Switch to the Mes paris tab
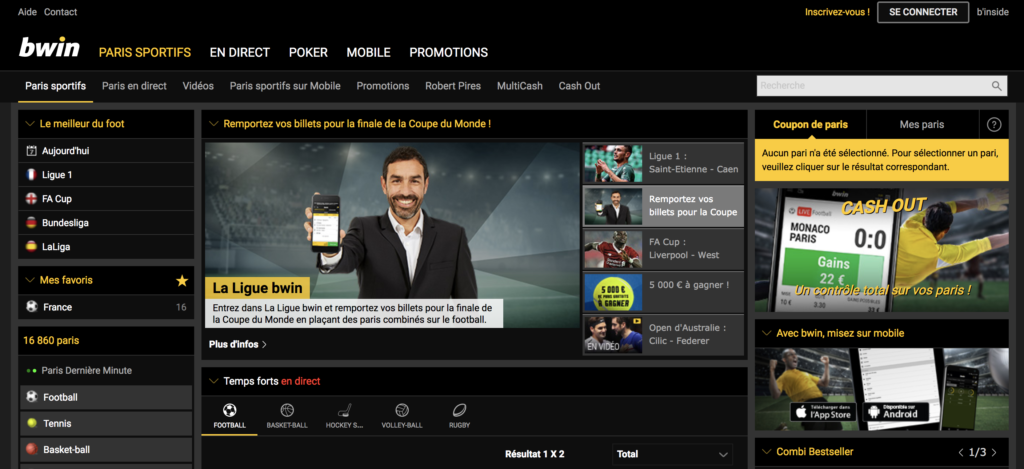The height and width of the screenshot is (469, 1024). click(x=921, y=125)
